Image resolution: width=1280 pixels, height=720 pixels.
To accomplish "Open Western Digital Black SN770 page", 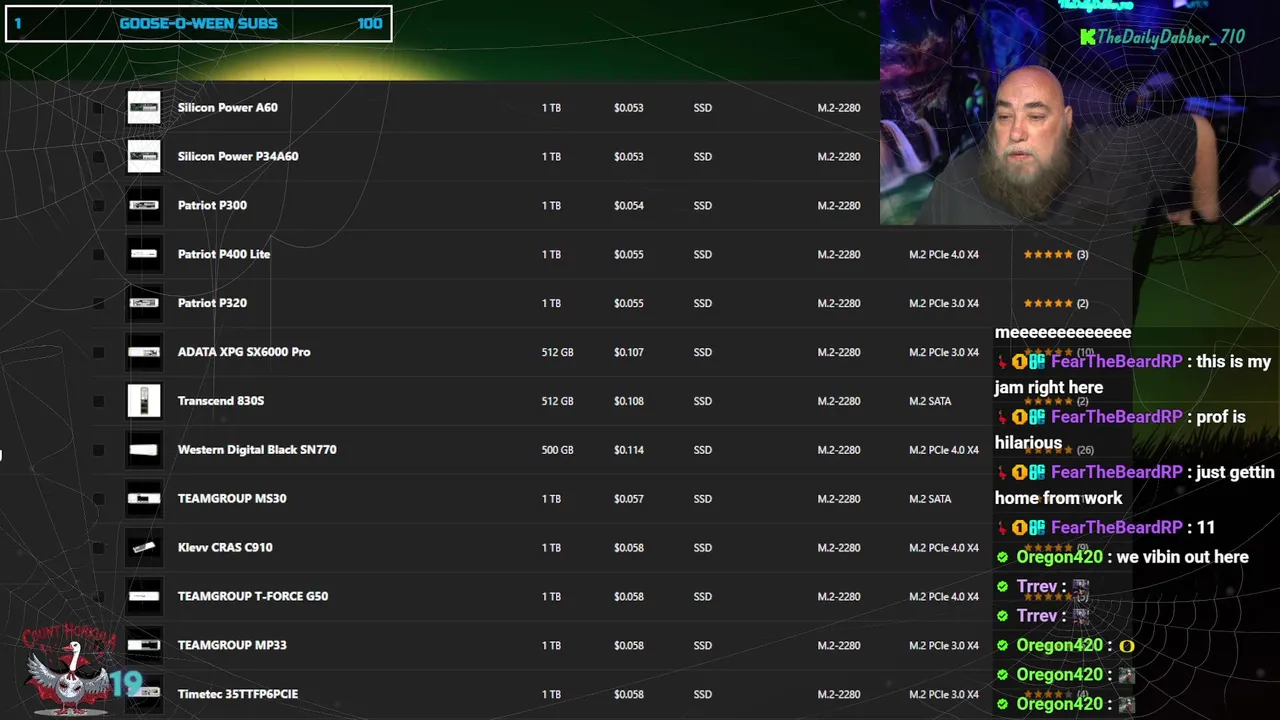I will [x=257, y=450].
